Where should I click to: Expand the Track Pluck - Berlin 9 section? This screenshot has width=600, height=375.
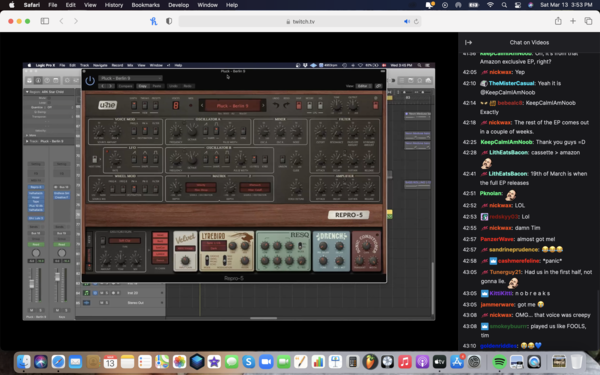pyautogui.click(x=27, y=141)
